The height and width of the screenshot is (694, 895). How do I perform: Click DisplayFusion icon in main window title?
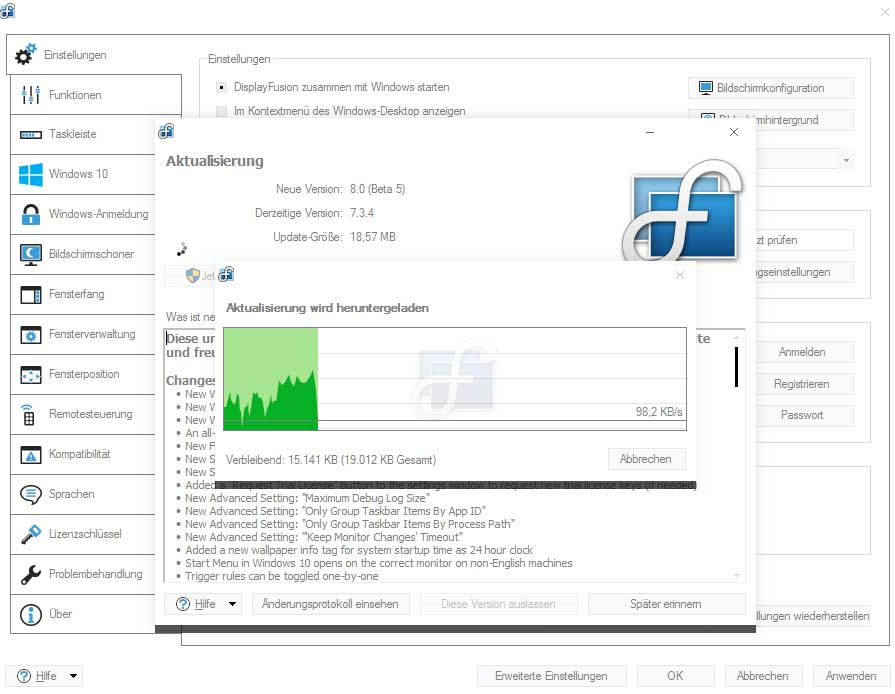7,11
